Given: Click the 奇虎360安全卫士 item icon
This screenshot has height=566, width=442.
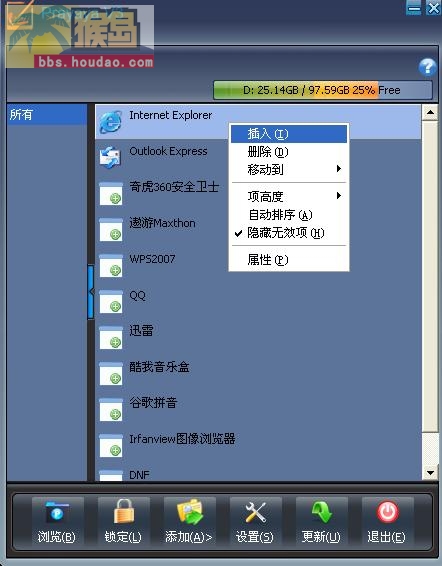Looking at the screenshot, I should click(111, 194).
